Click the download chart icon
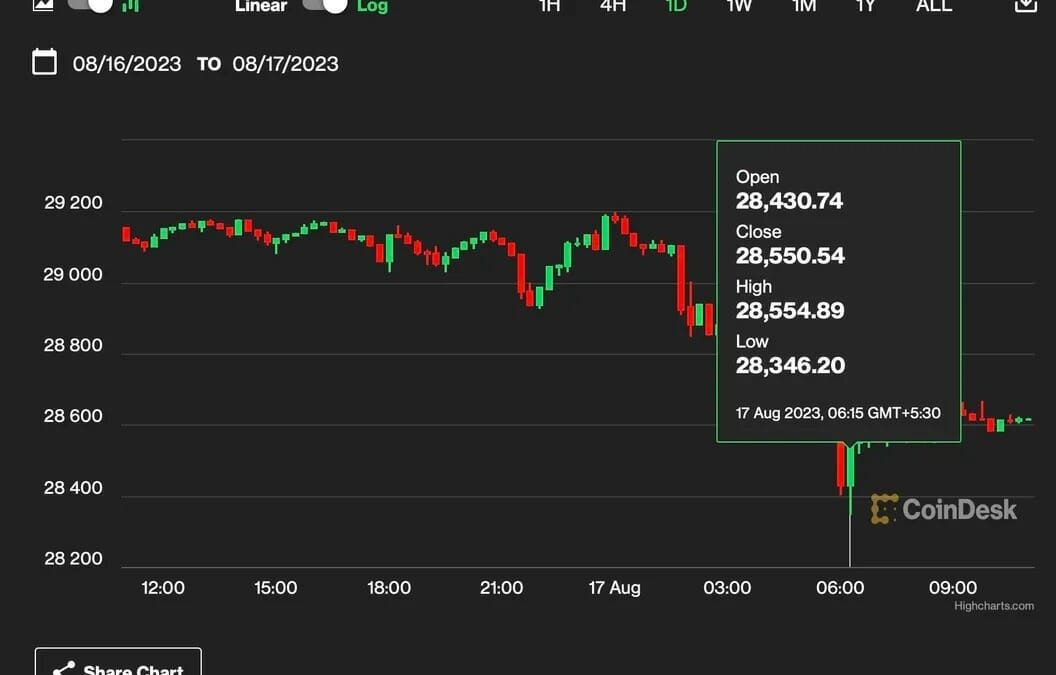Screen dimensions: 1056x675 (1026, 5)
